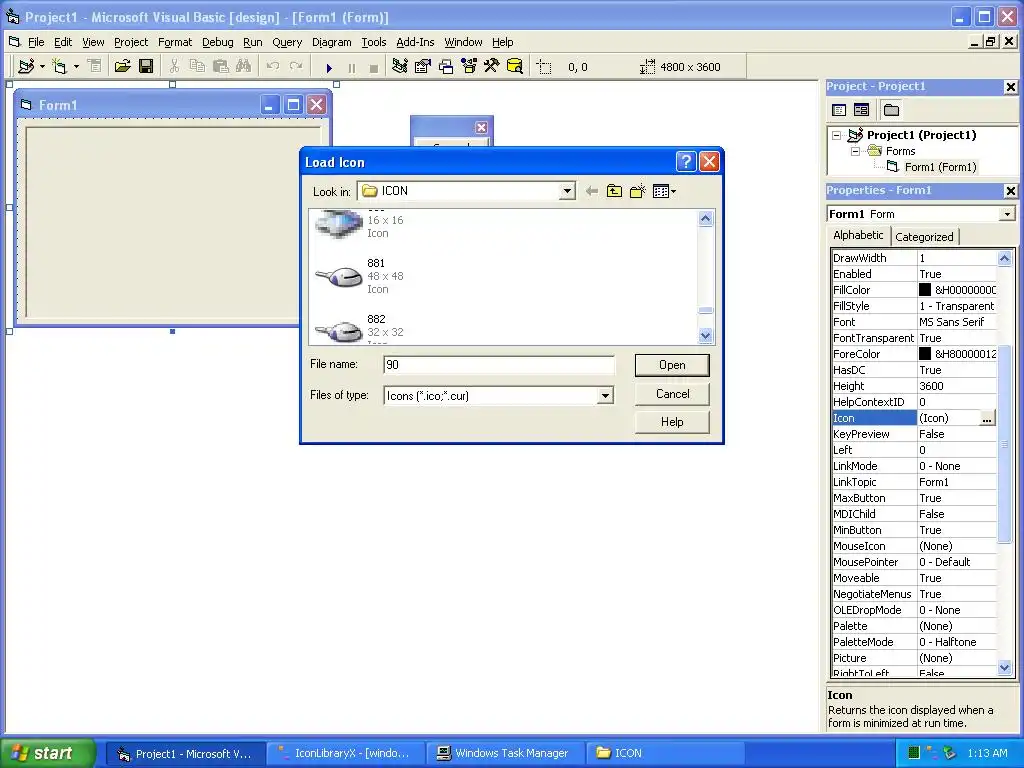Open Add Form toolbar dropdown arrow
This screenshot has height=768, width=1024.
(76, 67)
